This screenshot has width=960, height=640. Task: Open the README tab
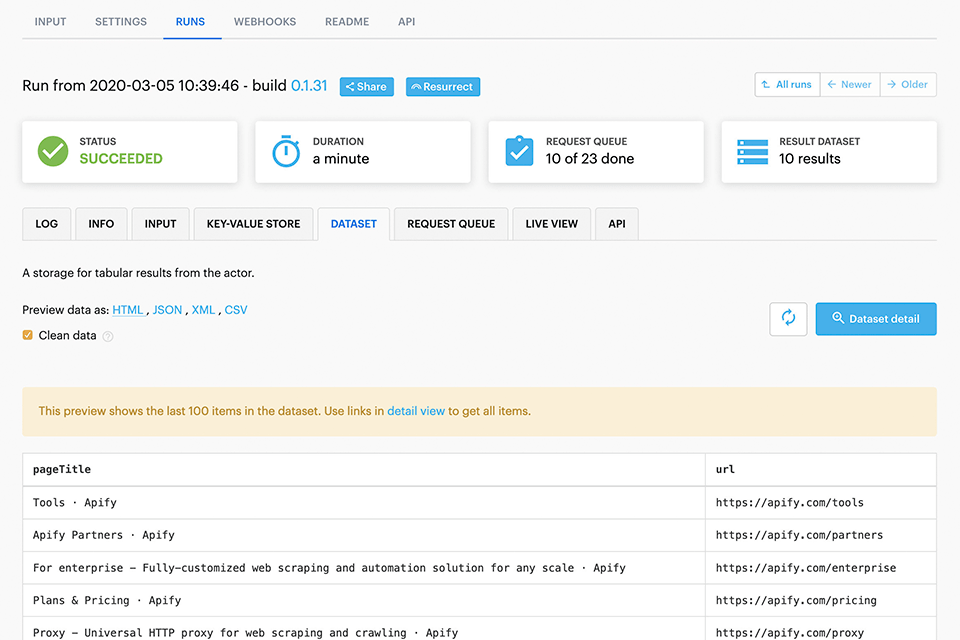(x=347, y=21)
